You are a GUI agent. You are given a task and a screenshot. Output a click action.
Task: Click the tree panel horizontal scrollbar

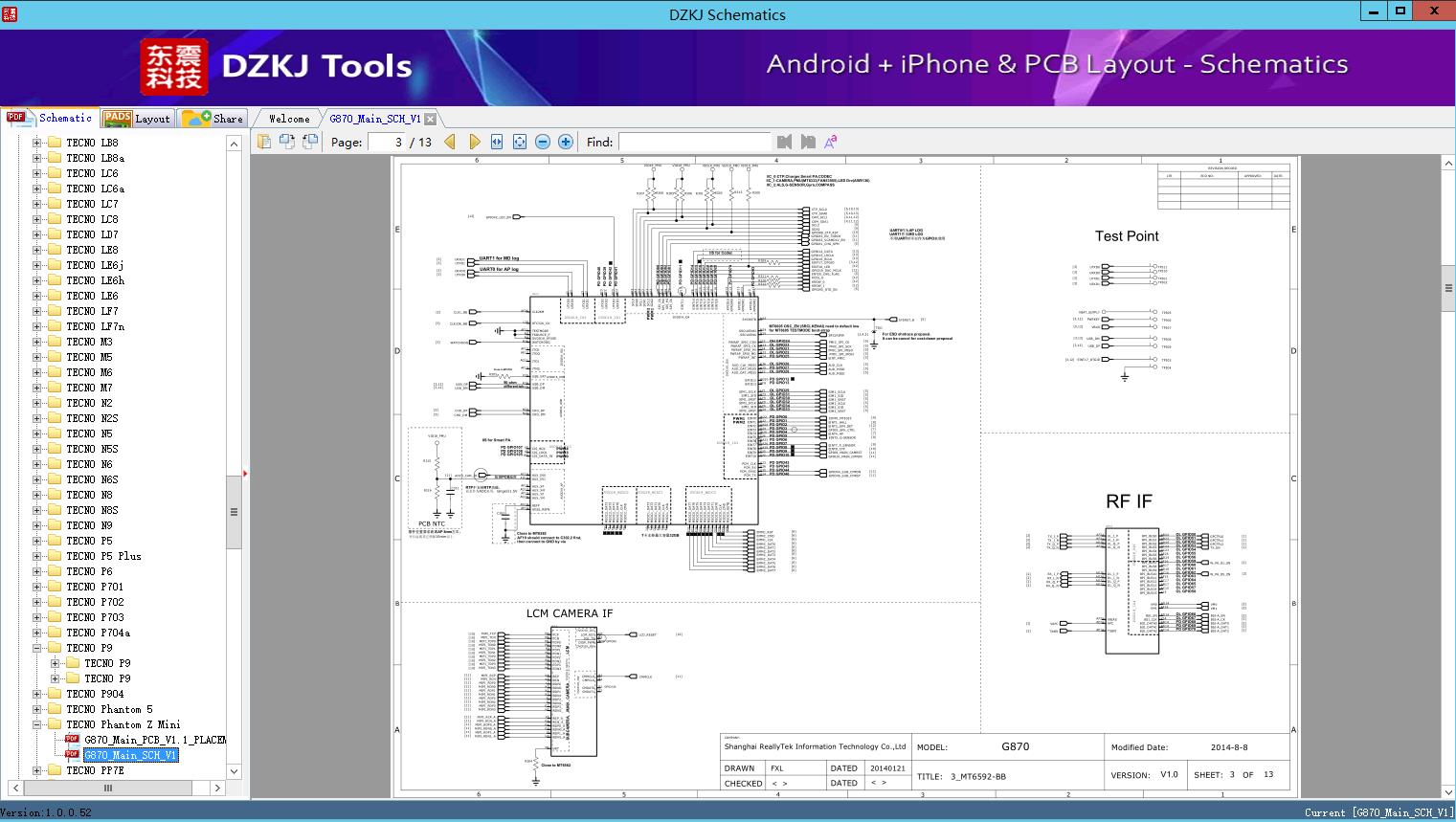coord(108,788)
